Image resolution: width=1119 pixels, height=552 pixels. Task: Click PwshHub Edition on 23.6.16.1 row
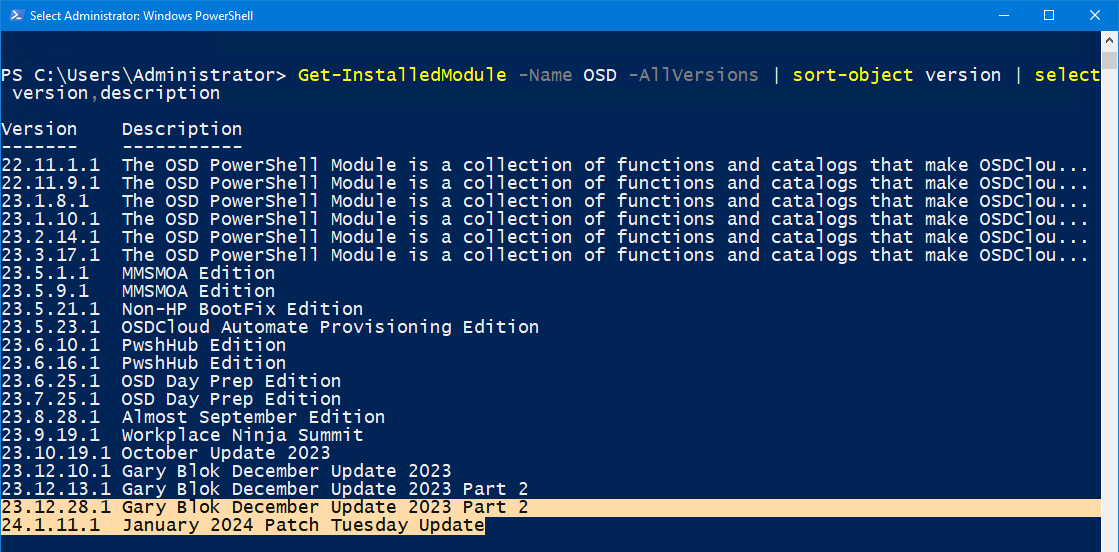[204, 363]
